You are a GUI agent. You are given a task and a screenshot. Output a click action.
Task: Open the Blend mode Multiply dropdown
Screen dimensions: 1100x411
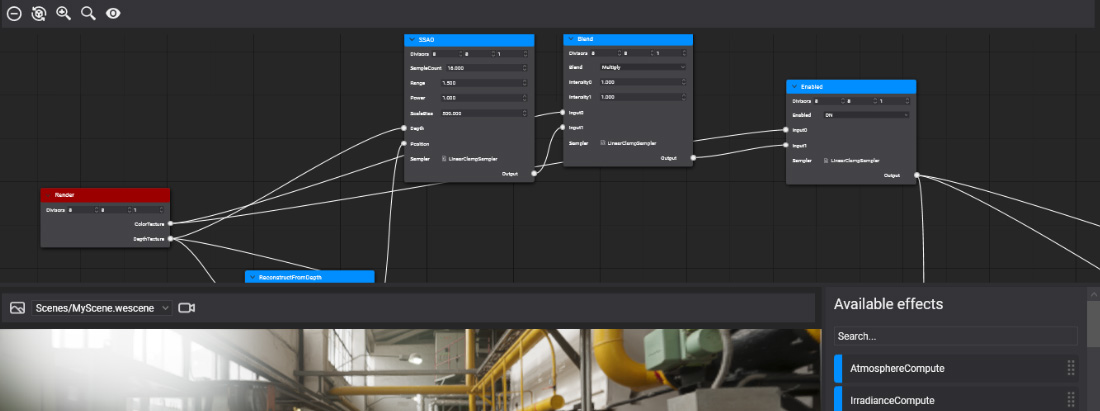[640, 67]
